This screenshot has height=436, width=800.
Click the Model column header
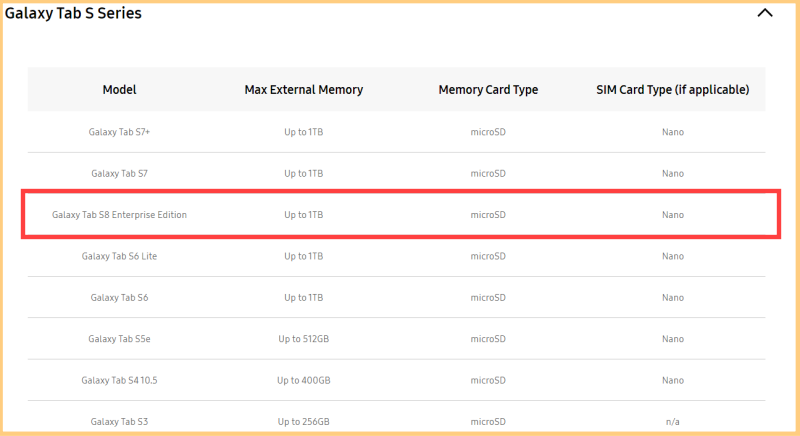point(119,90)
